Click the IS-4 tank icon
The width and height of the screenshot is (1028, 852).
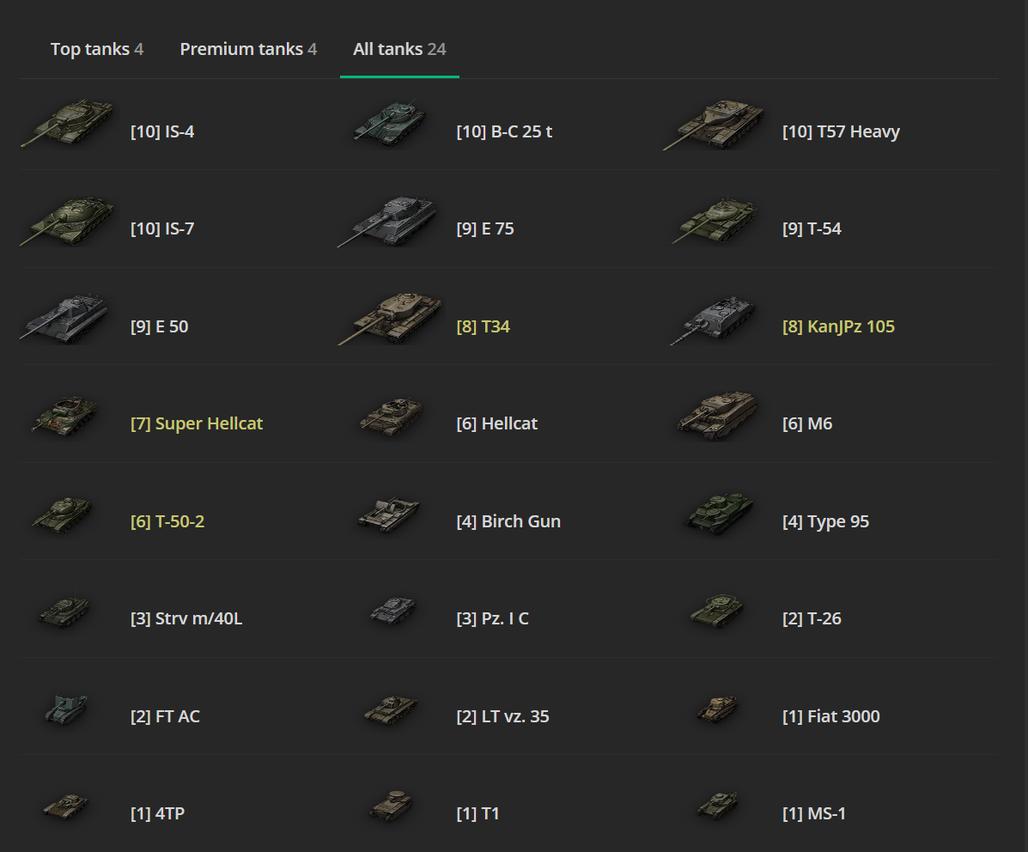tap(68, 124)
